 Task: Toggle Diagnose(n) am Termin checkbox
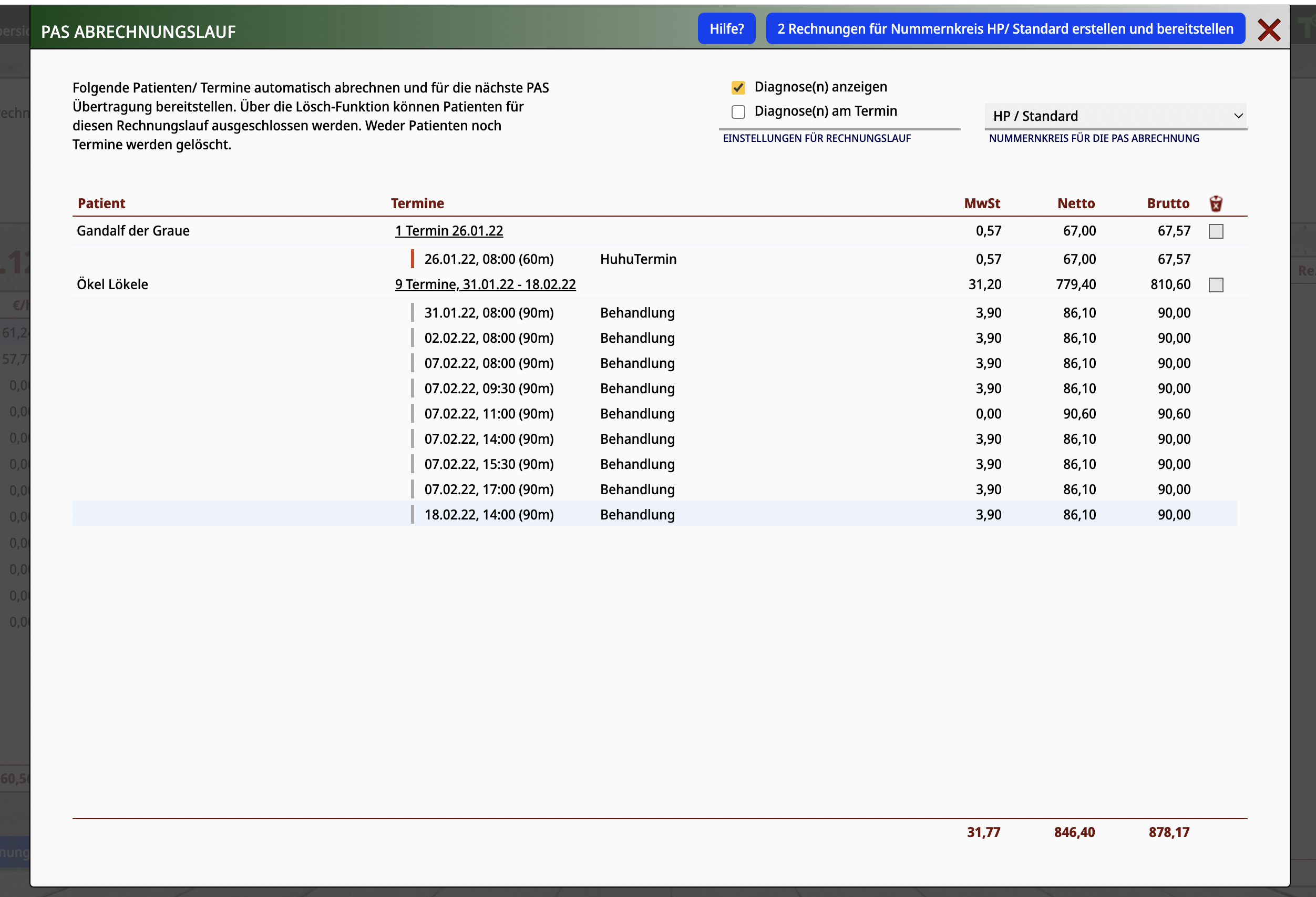[x=738, y=111]
